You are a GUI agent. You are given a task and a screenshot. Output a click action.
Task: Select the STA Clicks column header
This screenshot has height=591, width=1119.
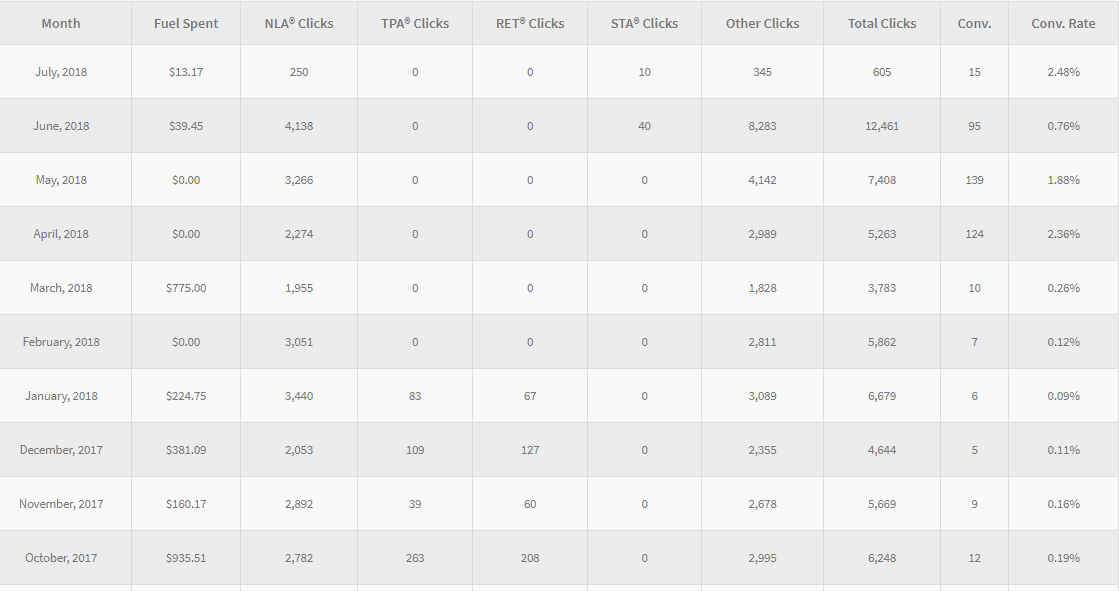point(644,24)
